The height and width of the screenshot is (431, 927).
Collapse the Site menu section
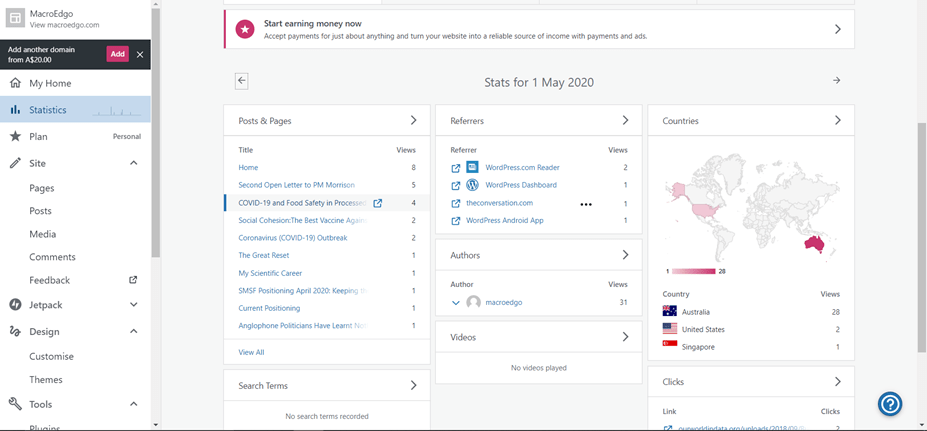click(134, 163)
